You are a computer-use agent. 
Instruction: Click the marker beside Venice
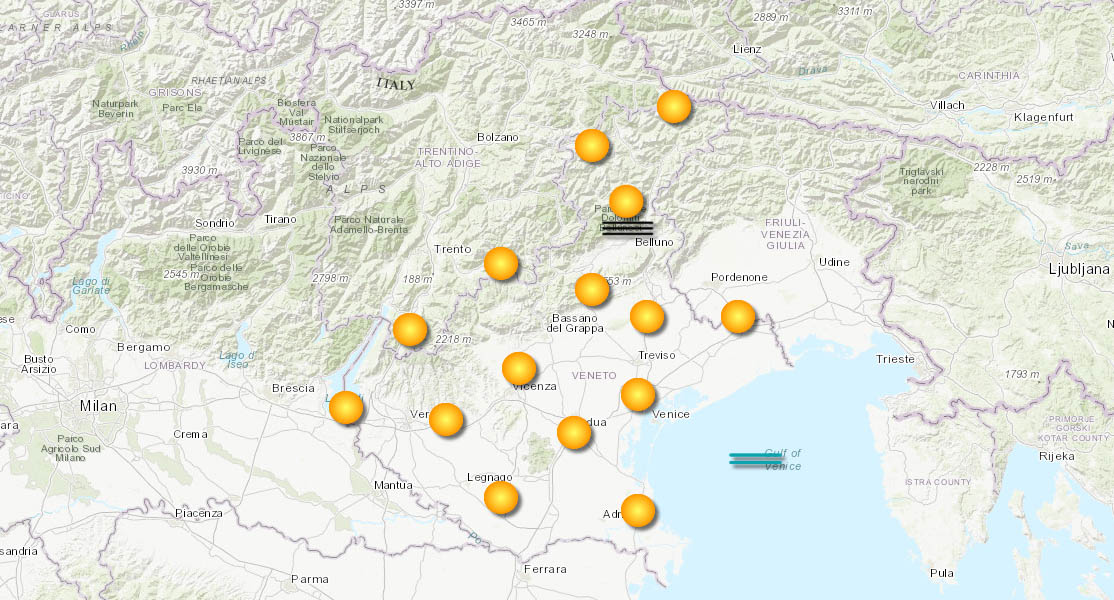(636, 396)
